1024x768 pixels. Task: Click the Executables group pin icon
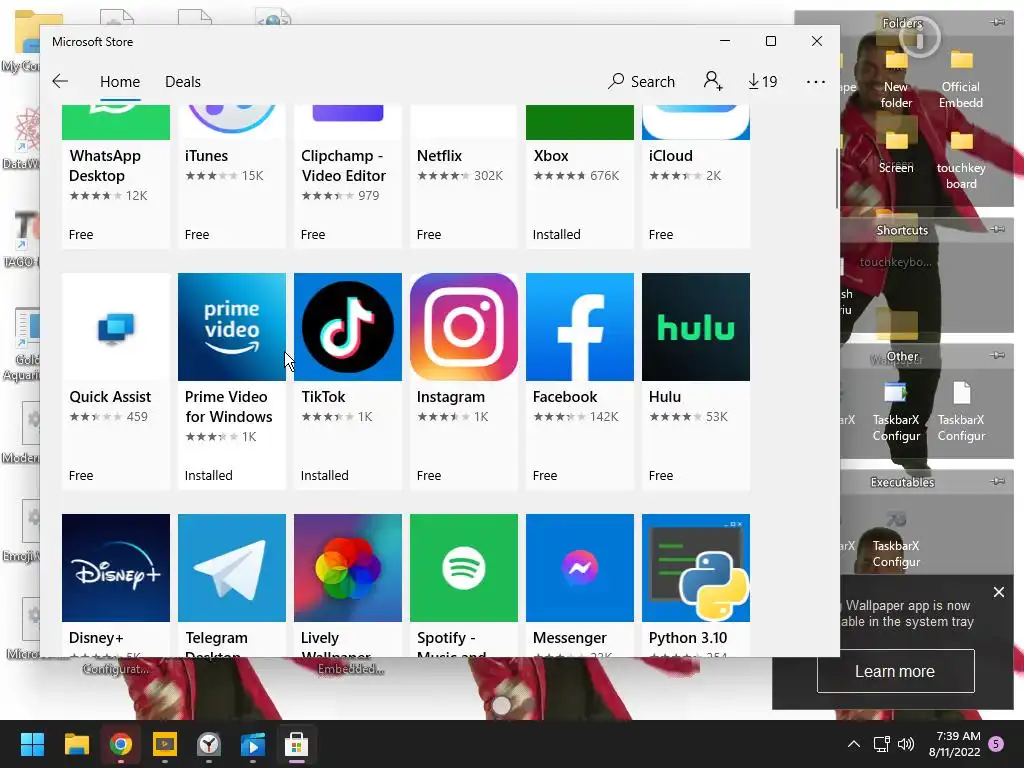[x=997, y=481]
